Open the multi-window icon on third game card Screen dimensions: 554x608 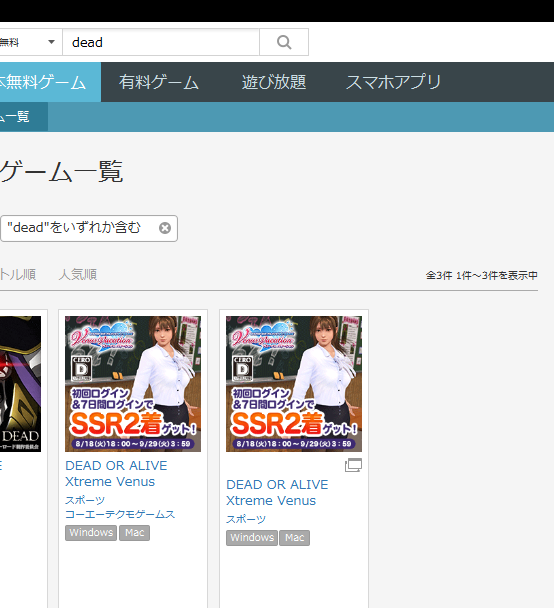tap(353, 465)
